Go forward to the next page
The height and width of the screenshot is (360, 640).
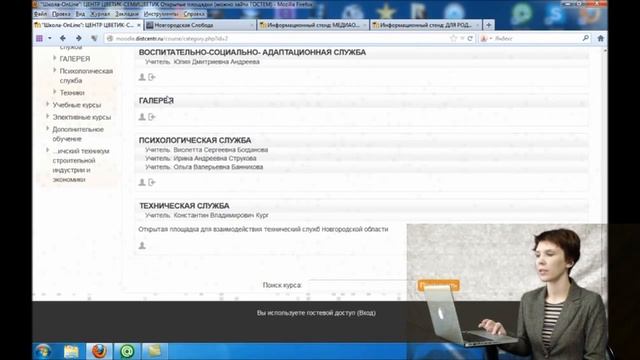(x=78, y=38)
